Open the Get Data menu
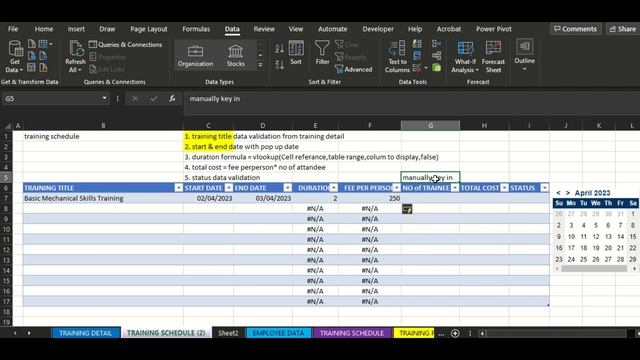The width and height of the screenshot is (640, 360). pyautogui.click(x=15, y=57)
